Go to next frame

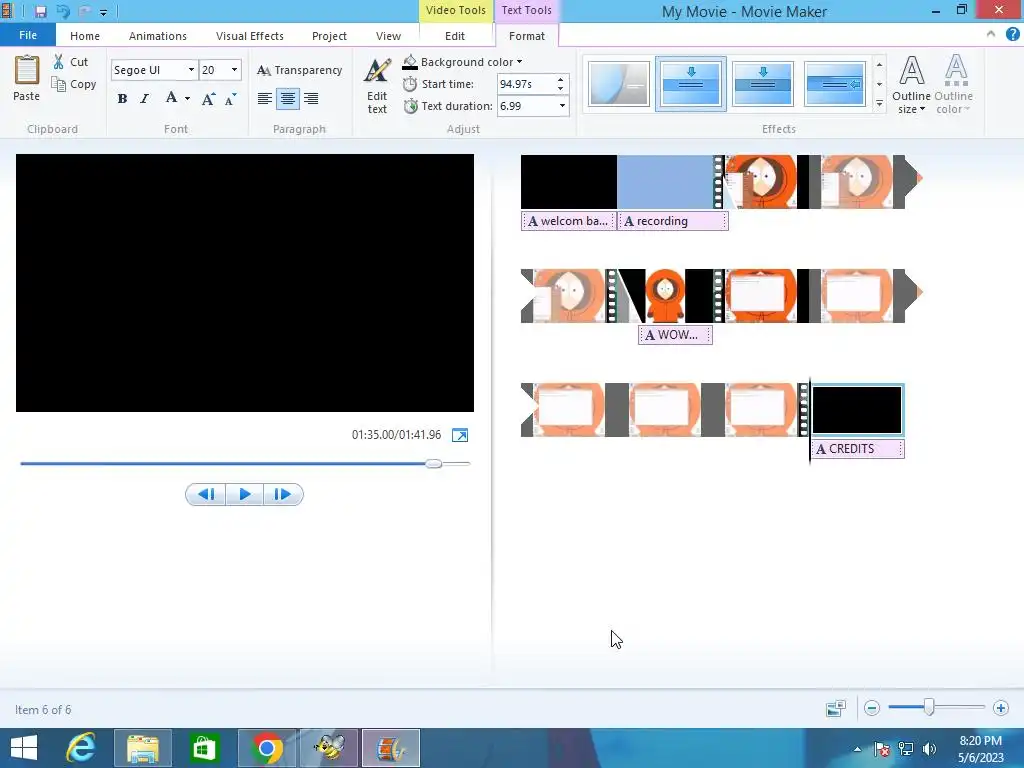(x=283, y=494)
